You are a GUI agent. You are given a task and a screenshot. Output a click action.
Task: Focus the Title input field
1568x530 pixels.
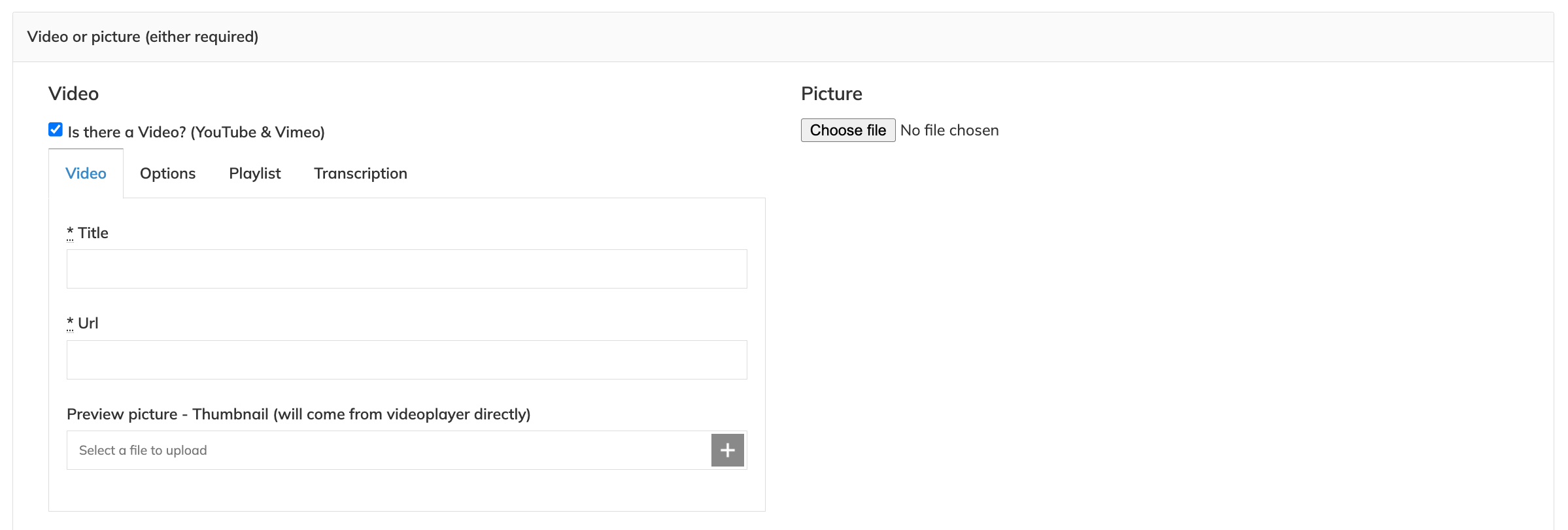[x=407, y=269]
